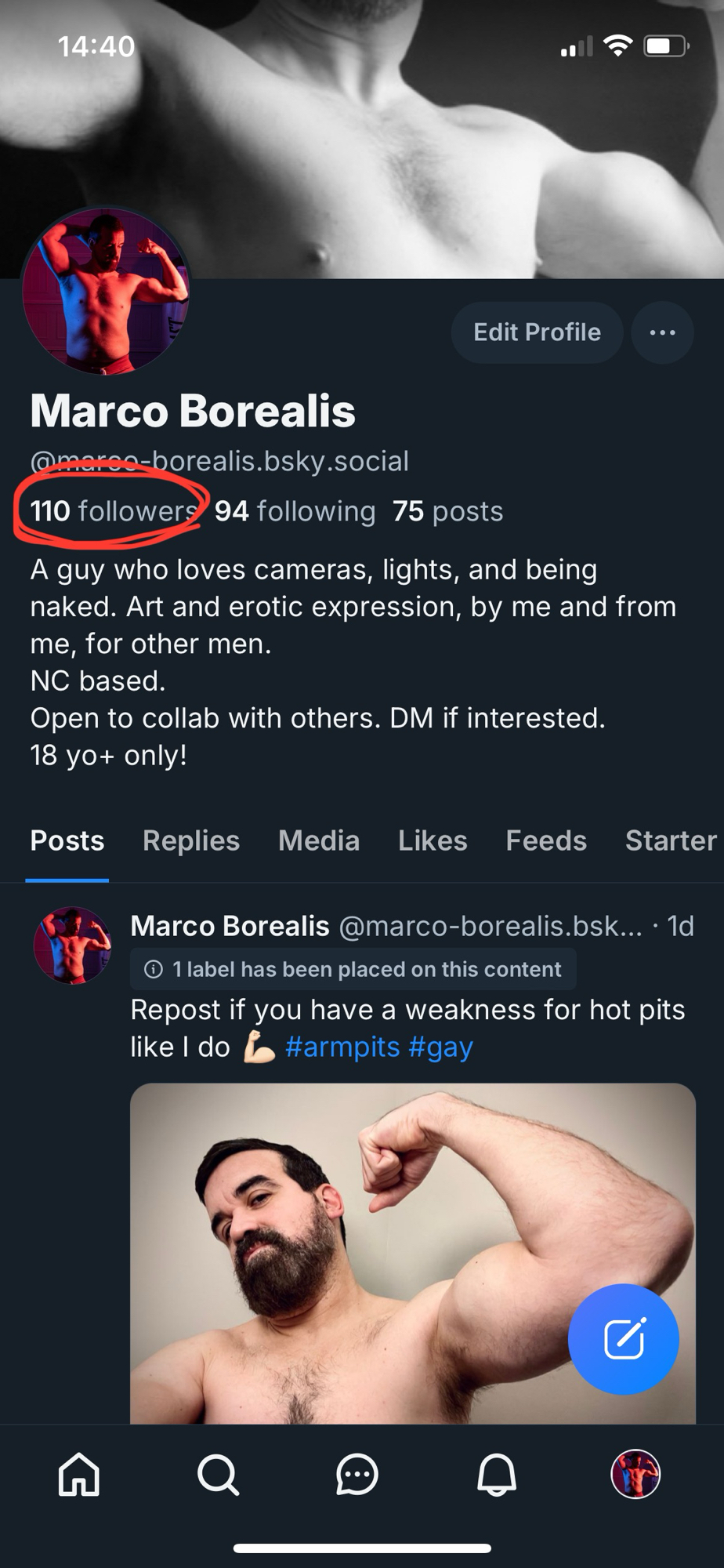
Task: Click the Edit Profile button
Action: (537, 332)
